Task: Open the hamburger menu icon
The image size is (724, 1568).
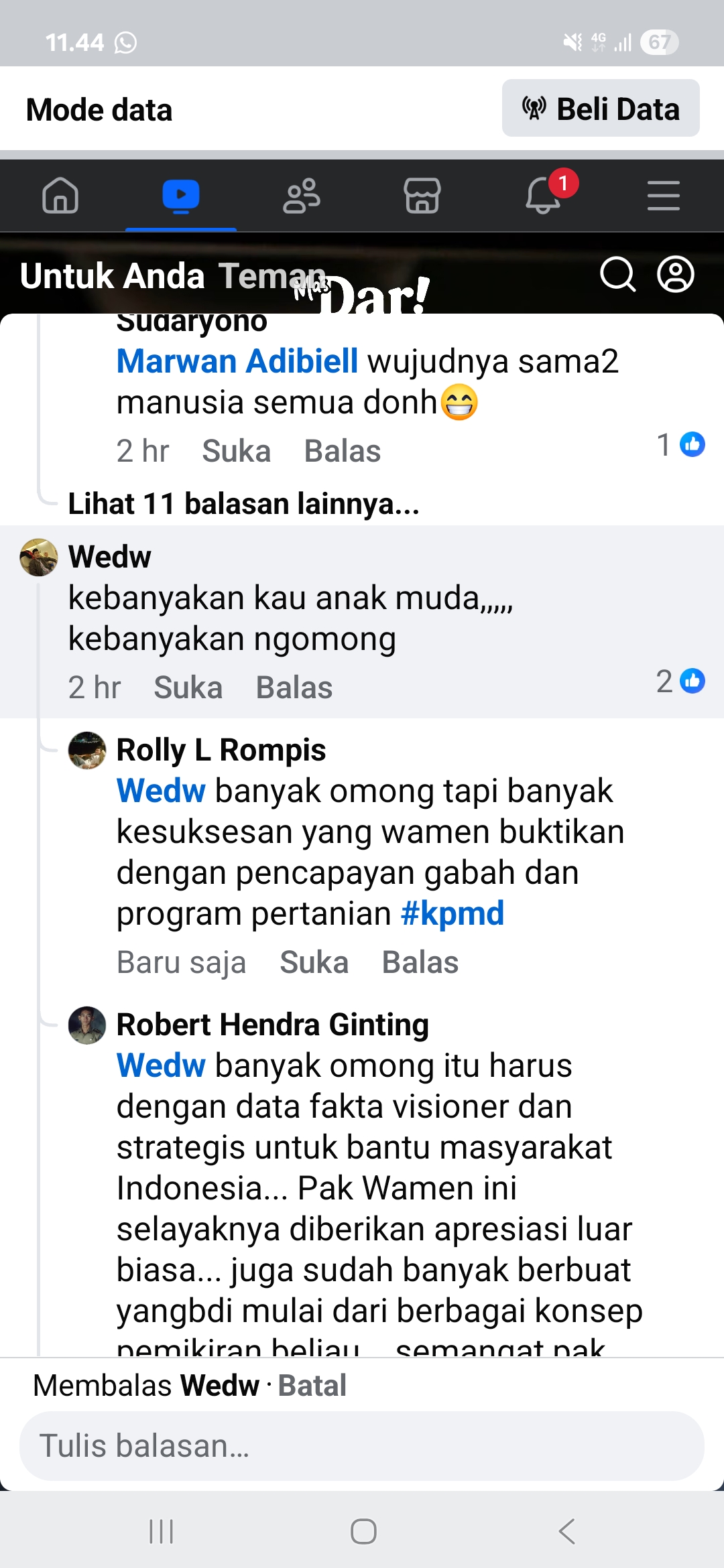Action: 664,196
